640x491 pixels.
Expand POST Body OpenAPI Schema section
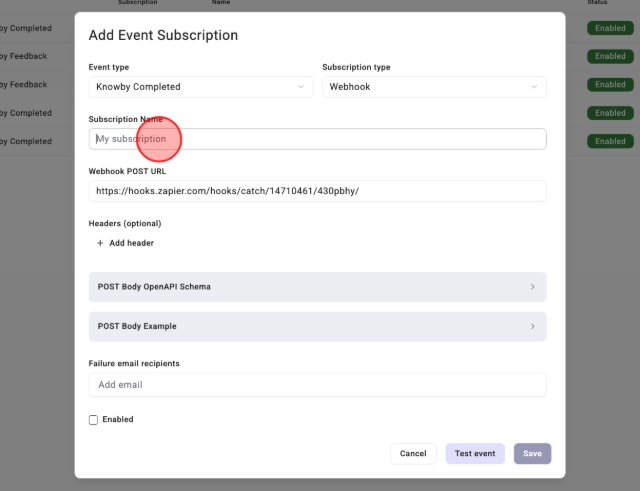tap(318, 287)
